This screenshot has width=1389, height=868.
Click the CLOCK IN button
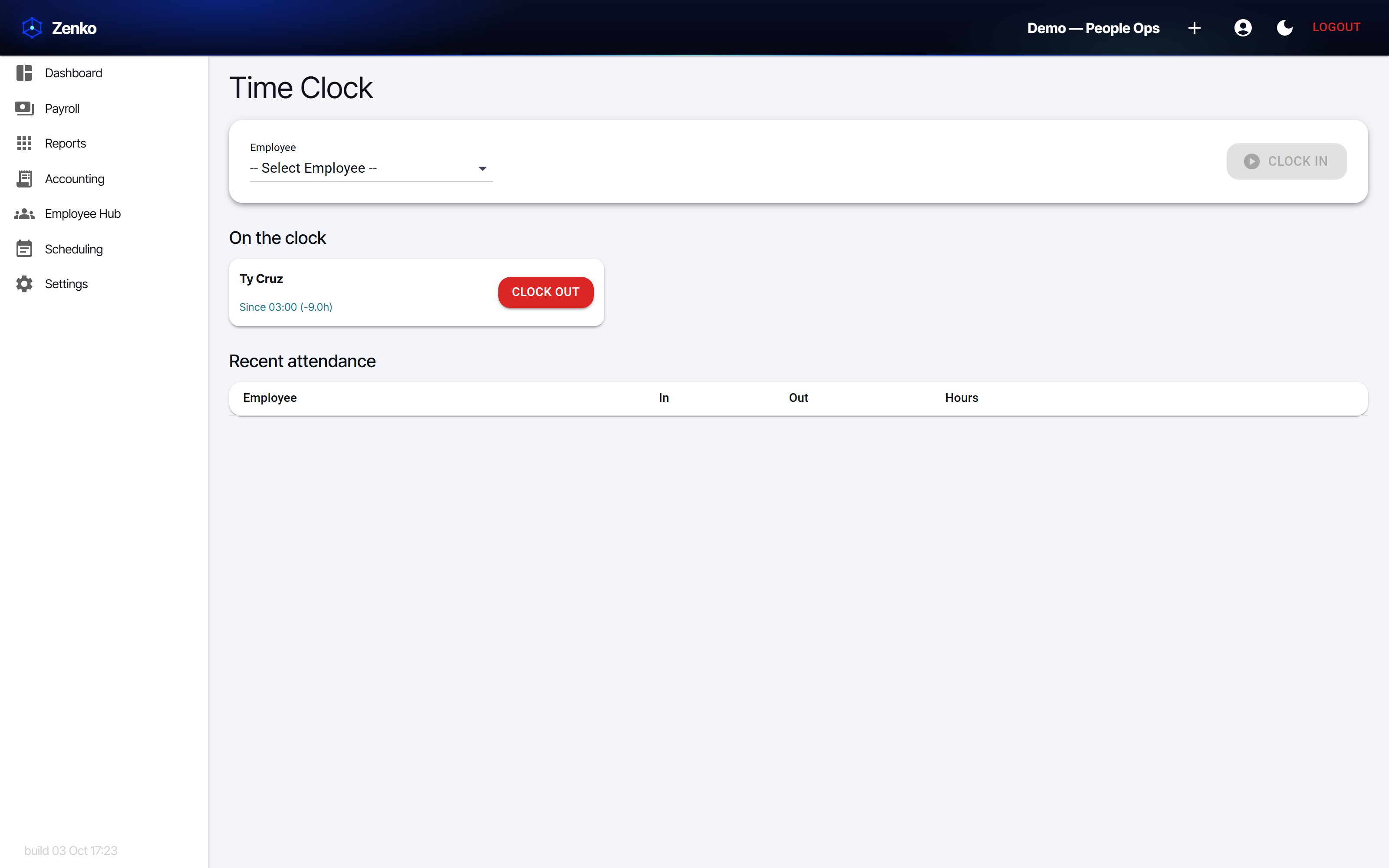[x=1286, y=161]
